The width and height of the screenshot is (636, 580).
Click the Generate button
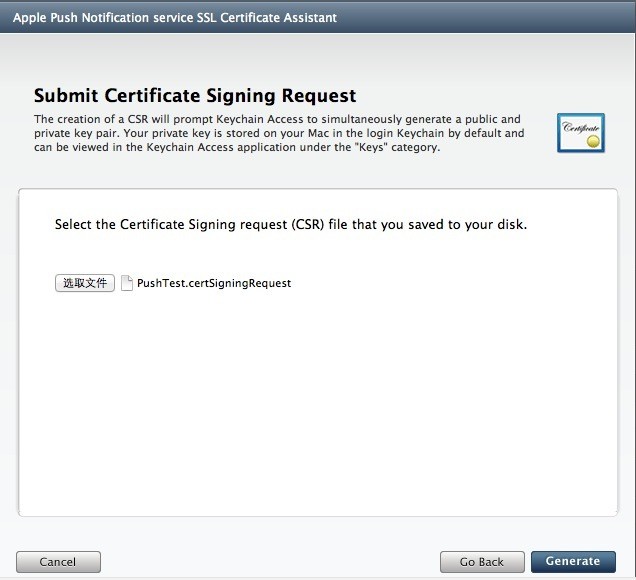[x=573, y=561]
